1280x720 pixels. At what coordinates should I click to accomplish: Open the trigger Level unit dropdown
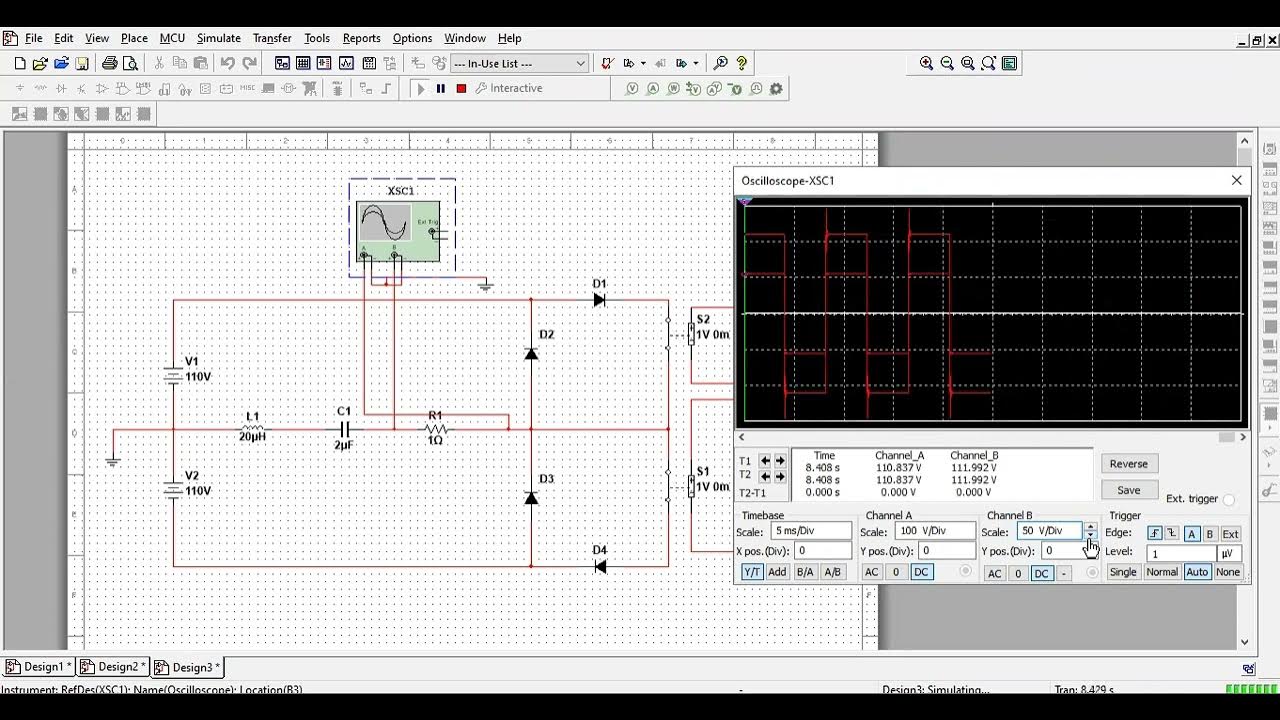pyautogui.click(x=1228, y=553)
